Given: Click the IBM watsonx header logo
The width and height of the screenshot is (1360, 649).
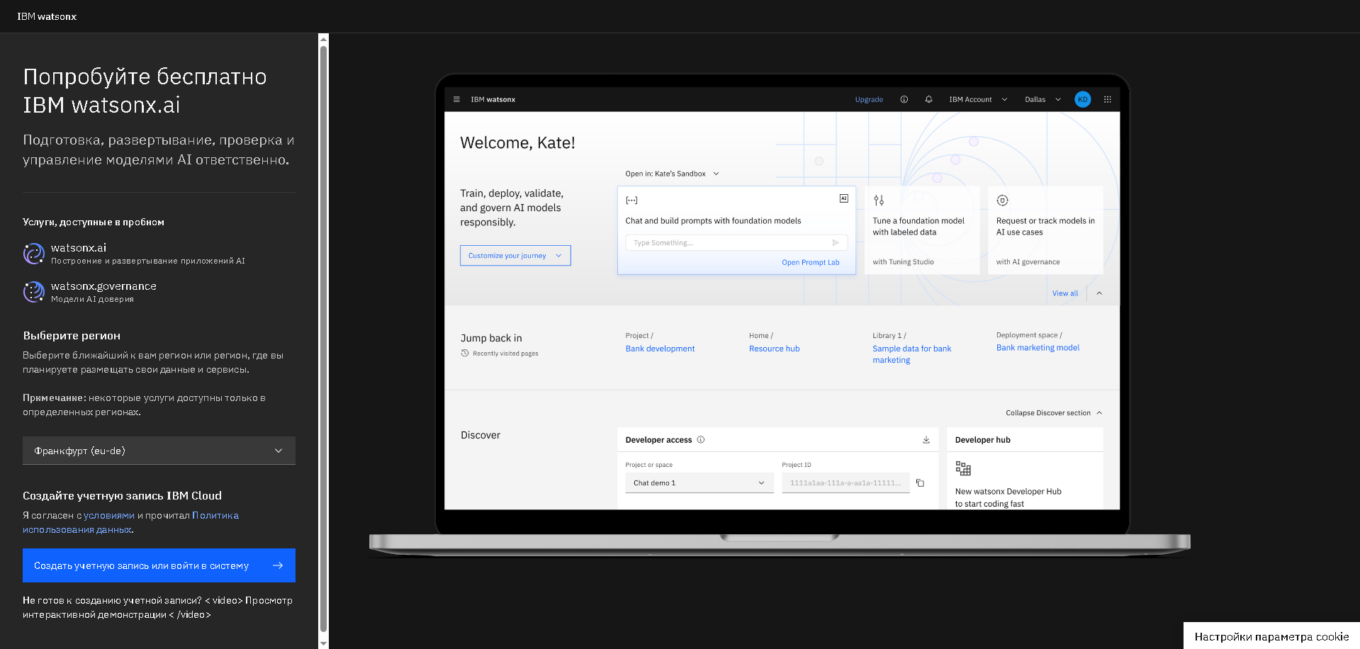Looking at the screenshot, I should [46, 16].
